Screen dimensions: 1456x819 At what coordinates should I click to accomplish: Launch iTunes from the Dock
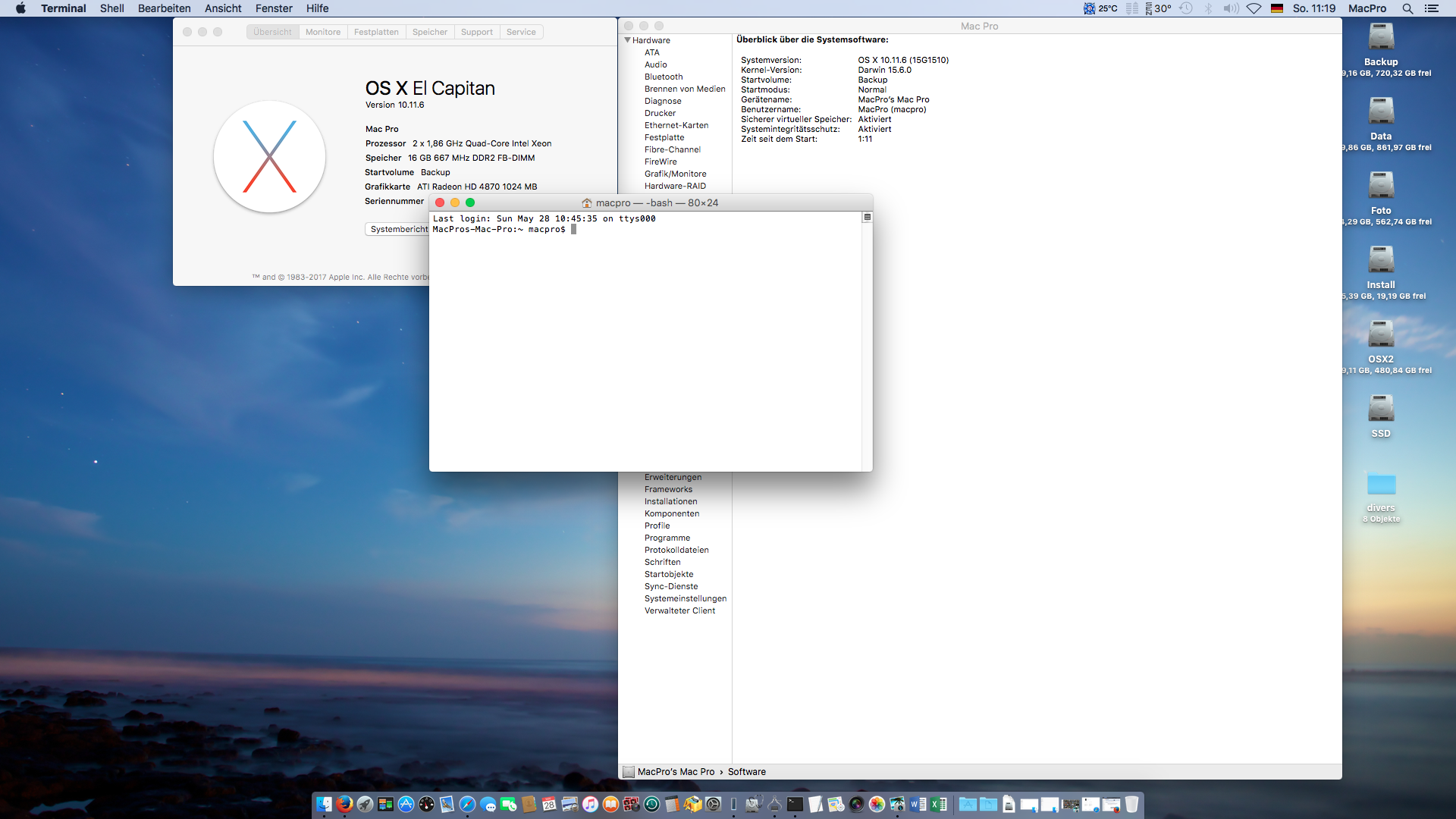click(x=590, y=804)
